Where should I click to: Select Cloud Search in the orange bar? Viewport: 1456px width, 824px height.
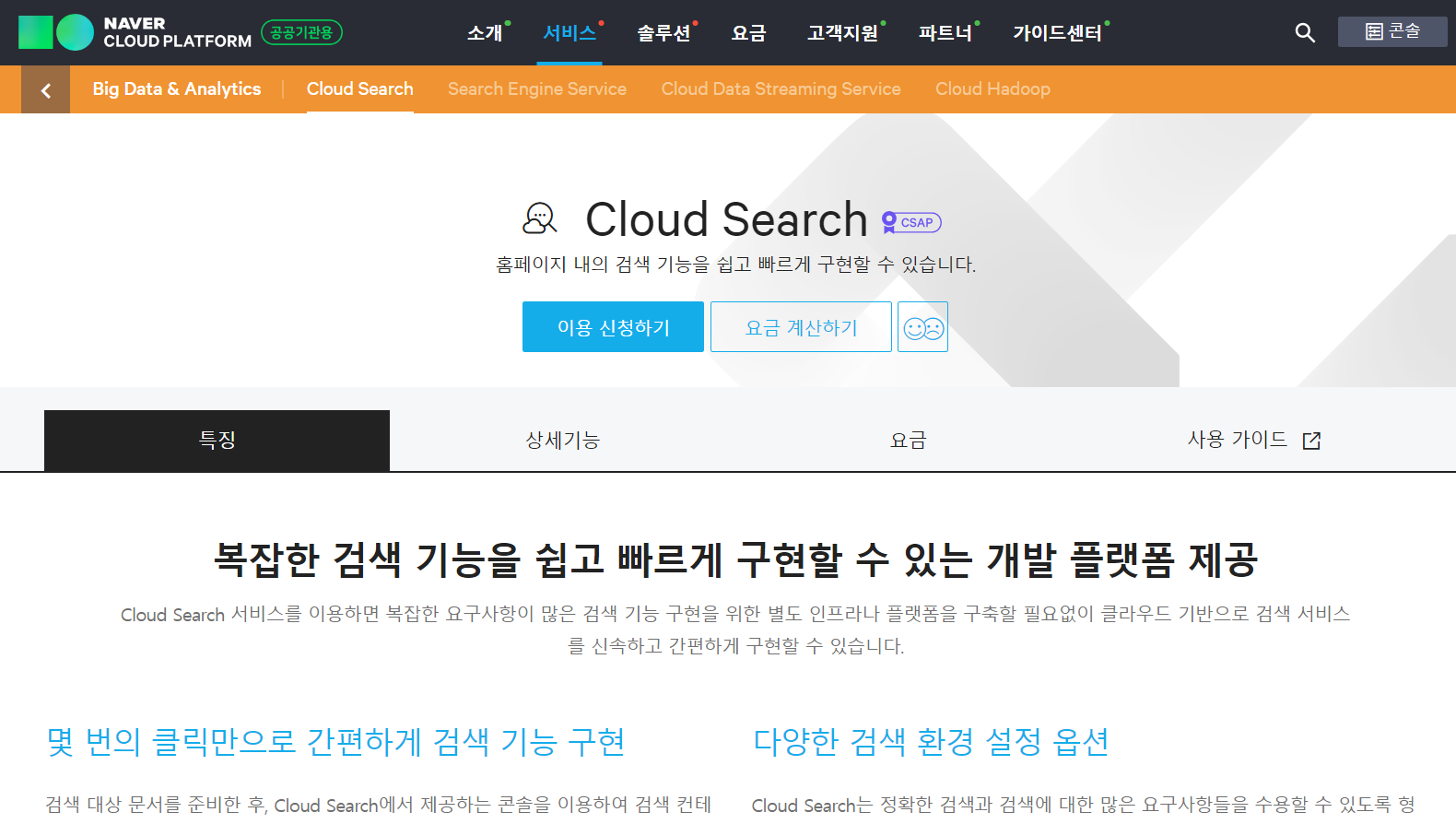pos(360,89)
